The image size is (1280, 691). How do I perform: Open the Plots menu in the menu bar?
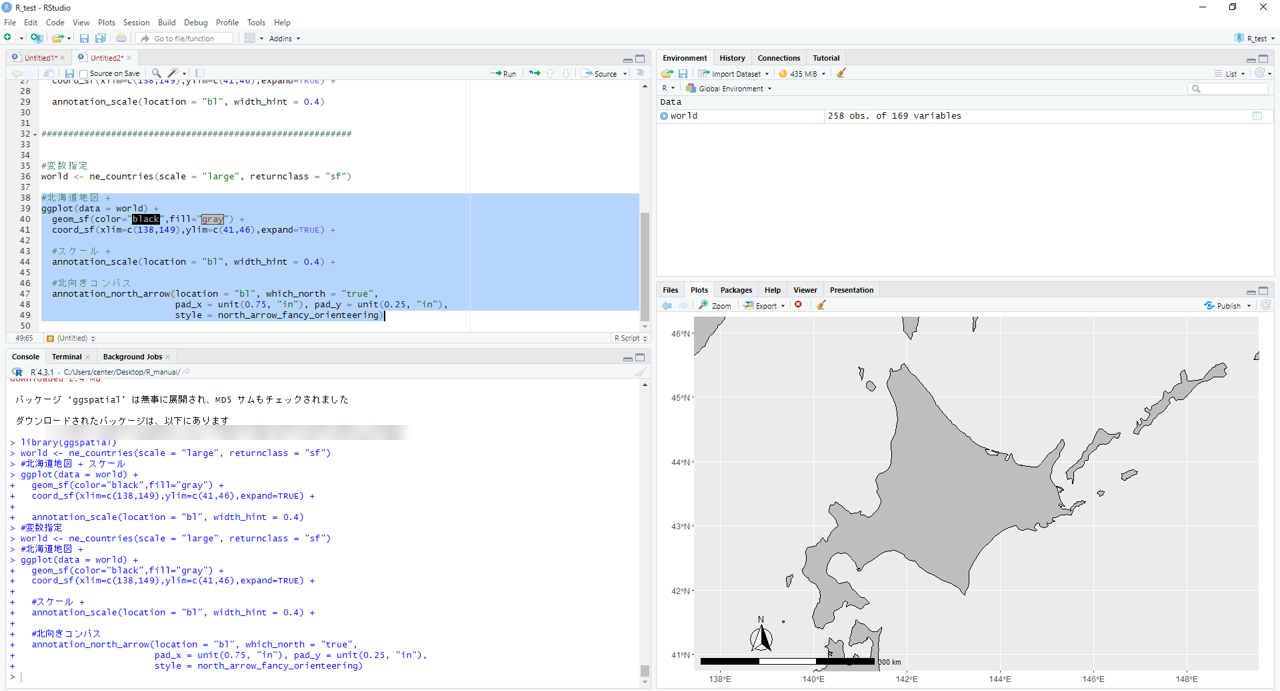tap(106, 22)
